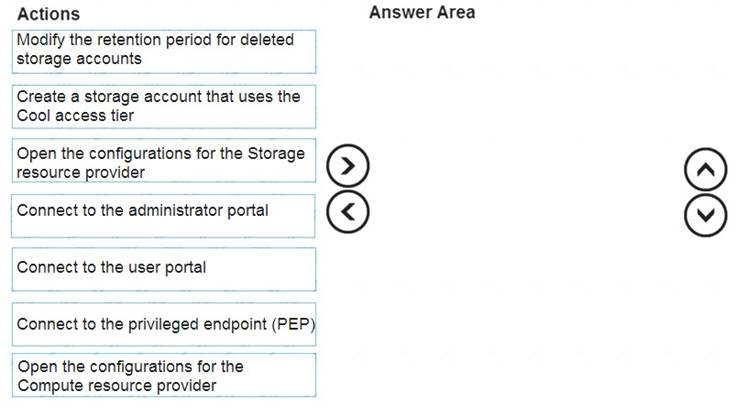Select 'Connect to the user portal' action
748x410 pixels.
click(164, 269)
